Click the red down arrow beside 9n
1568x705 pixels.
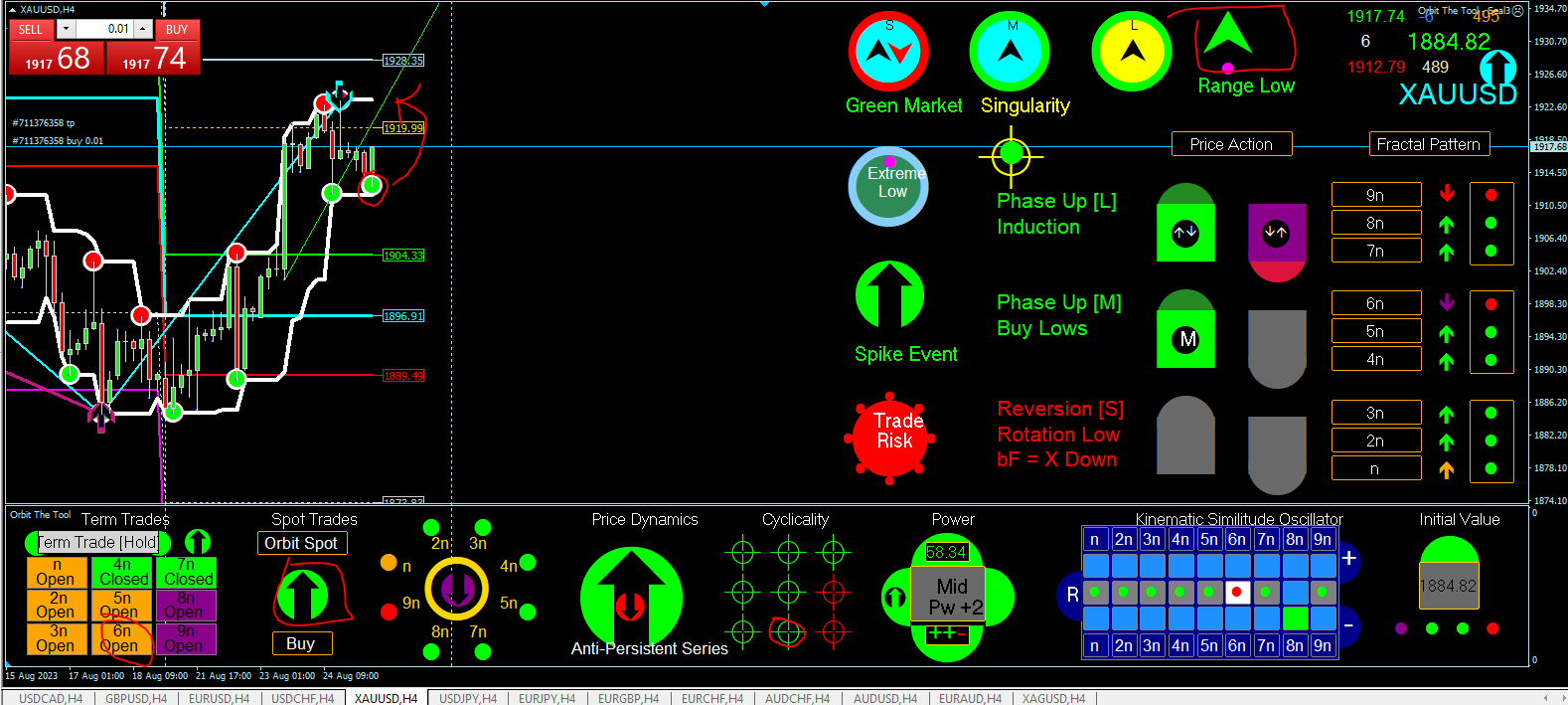1447,194
